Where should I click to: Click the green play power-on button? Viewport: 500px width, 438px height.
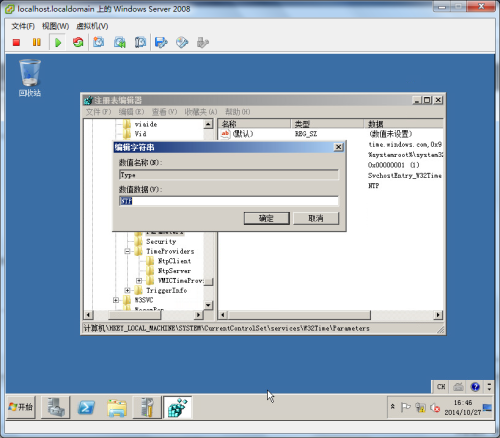click(58, 43)
